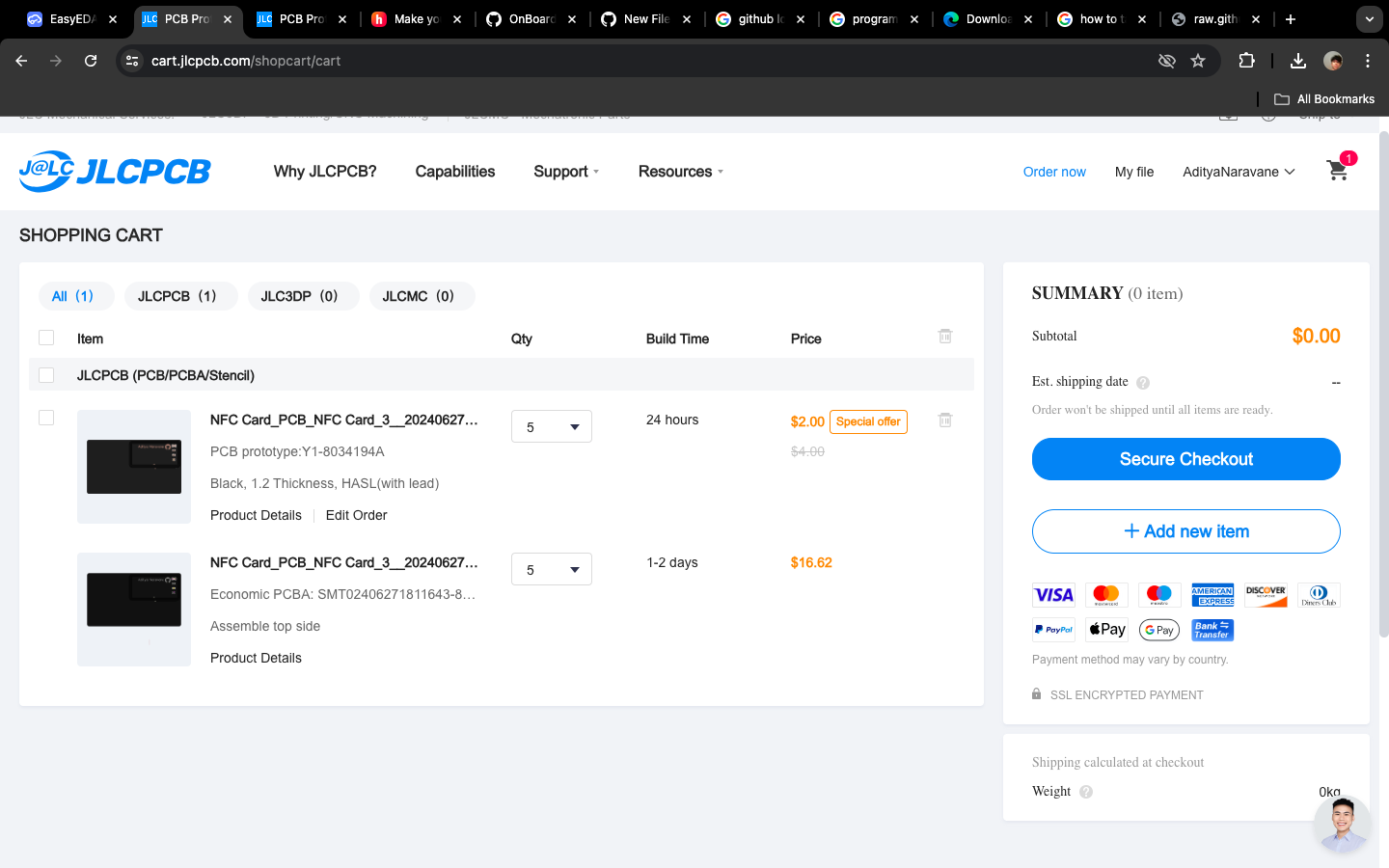Click the page vertical scrollbar
This screenshot has width=1389, height=868.
(x=1383, y=386)
